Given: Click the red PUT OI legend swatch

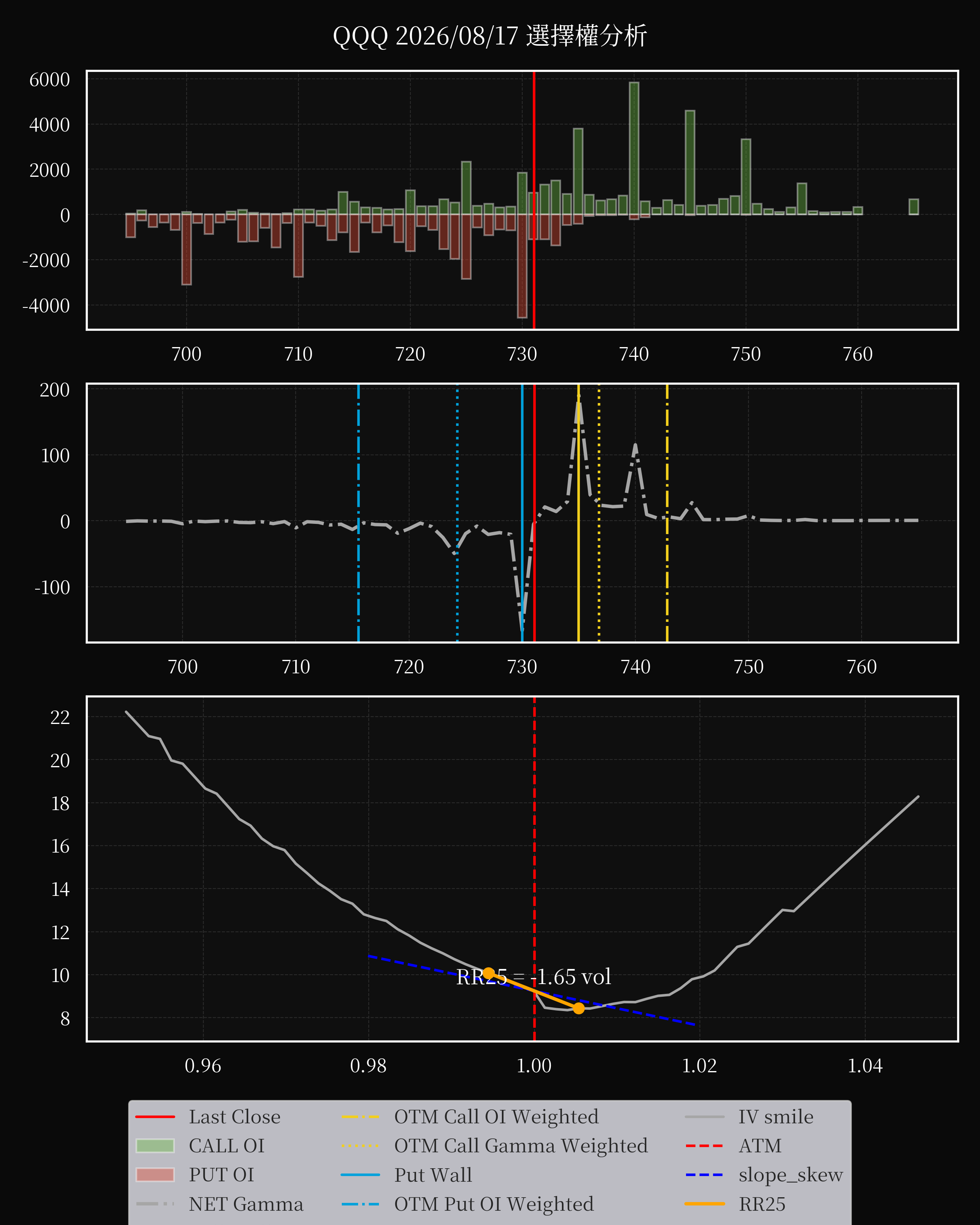Looking at the screenshot, I should [155, 1174].
